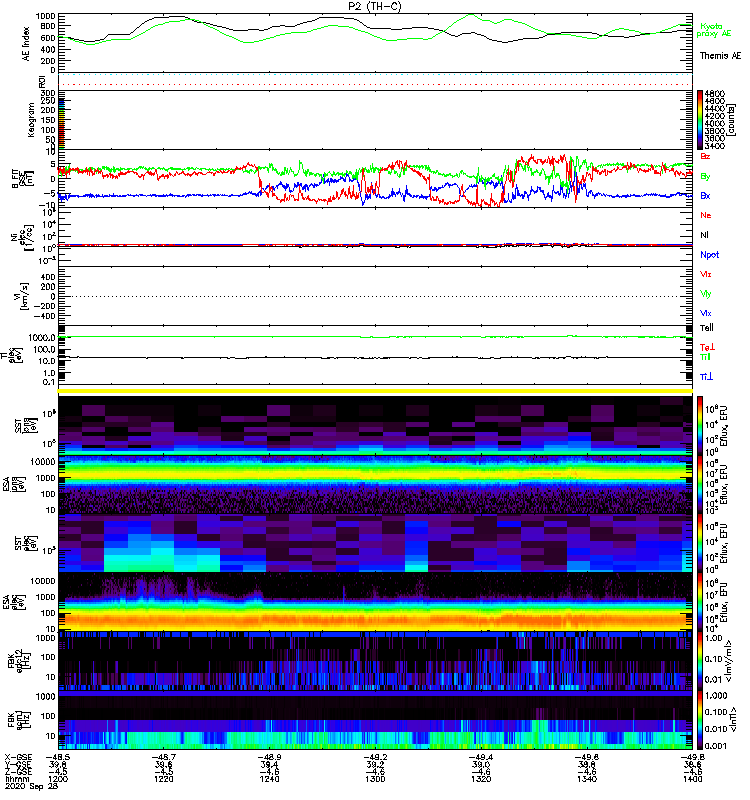Click the colored strip in the Keogram panel

click(x=62, y=123)
